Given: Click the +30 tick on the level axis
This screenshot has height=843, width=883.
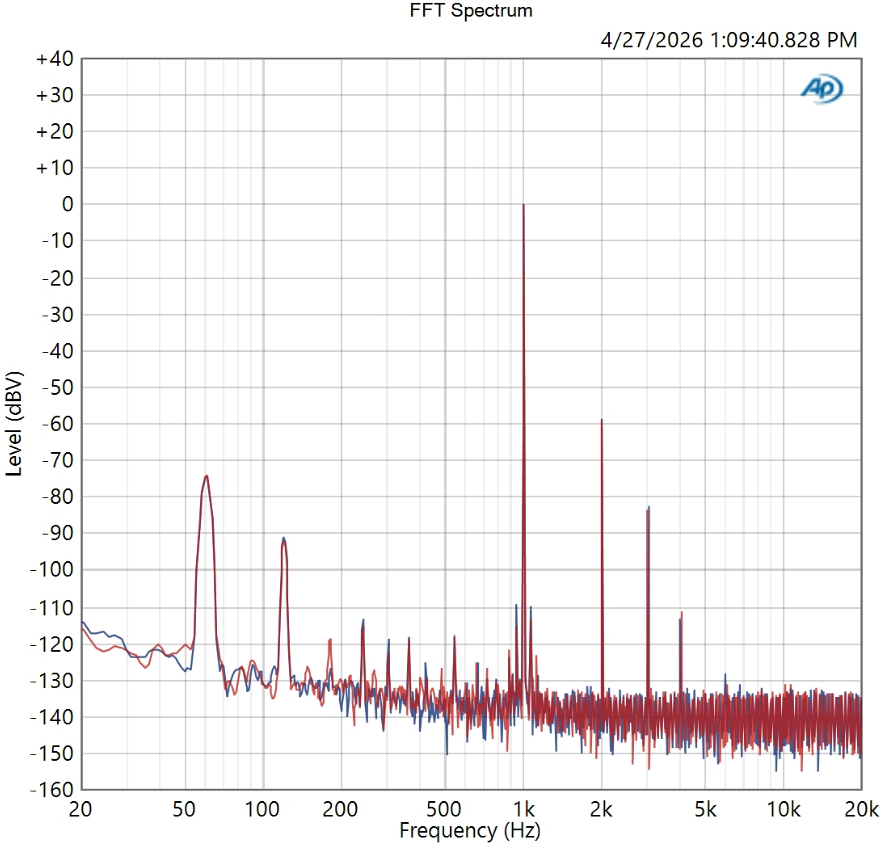Looking at the screenshot, I should tap(55, 95).
